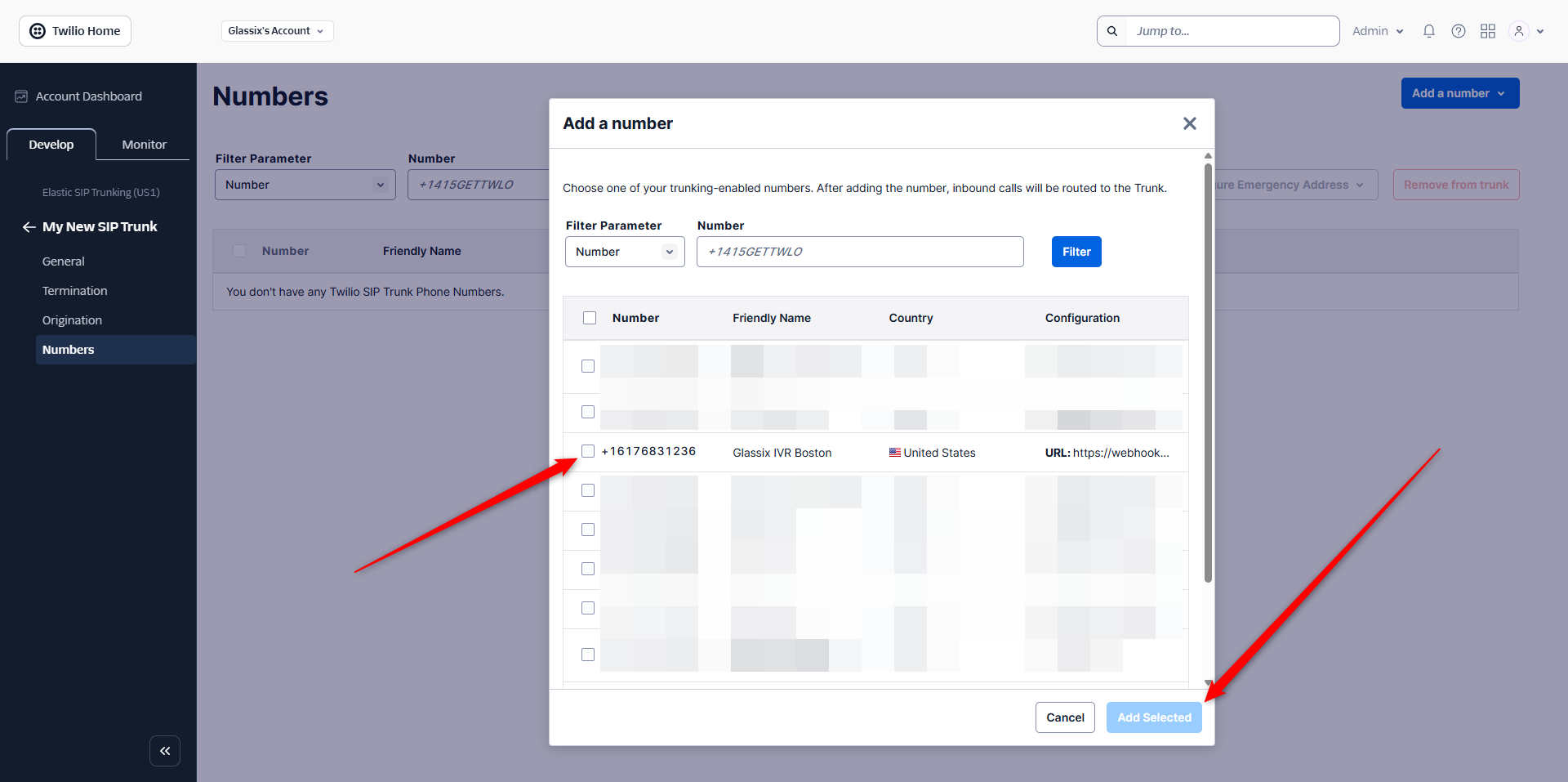Screen dimensions: 1568x782
Task: Click the United States country cell
Action: pos(933,453)
